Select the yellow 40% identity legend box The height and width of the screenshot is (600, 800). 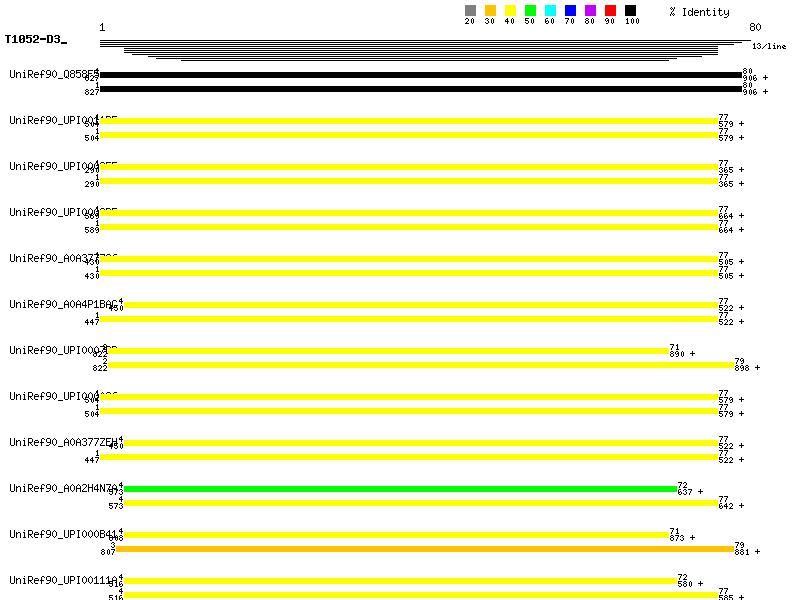point(510,11)
